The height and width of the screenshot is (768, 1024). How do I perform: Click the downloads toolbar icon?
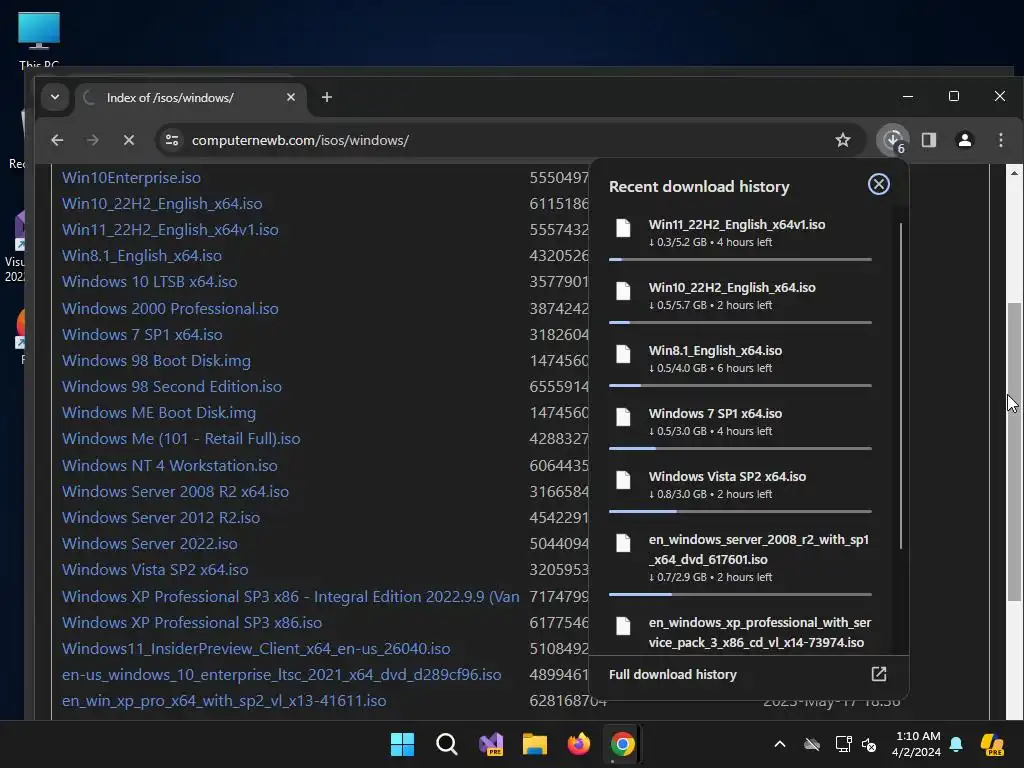pyautogui.click(x=893, y=140)
